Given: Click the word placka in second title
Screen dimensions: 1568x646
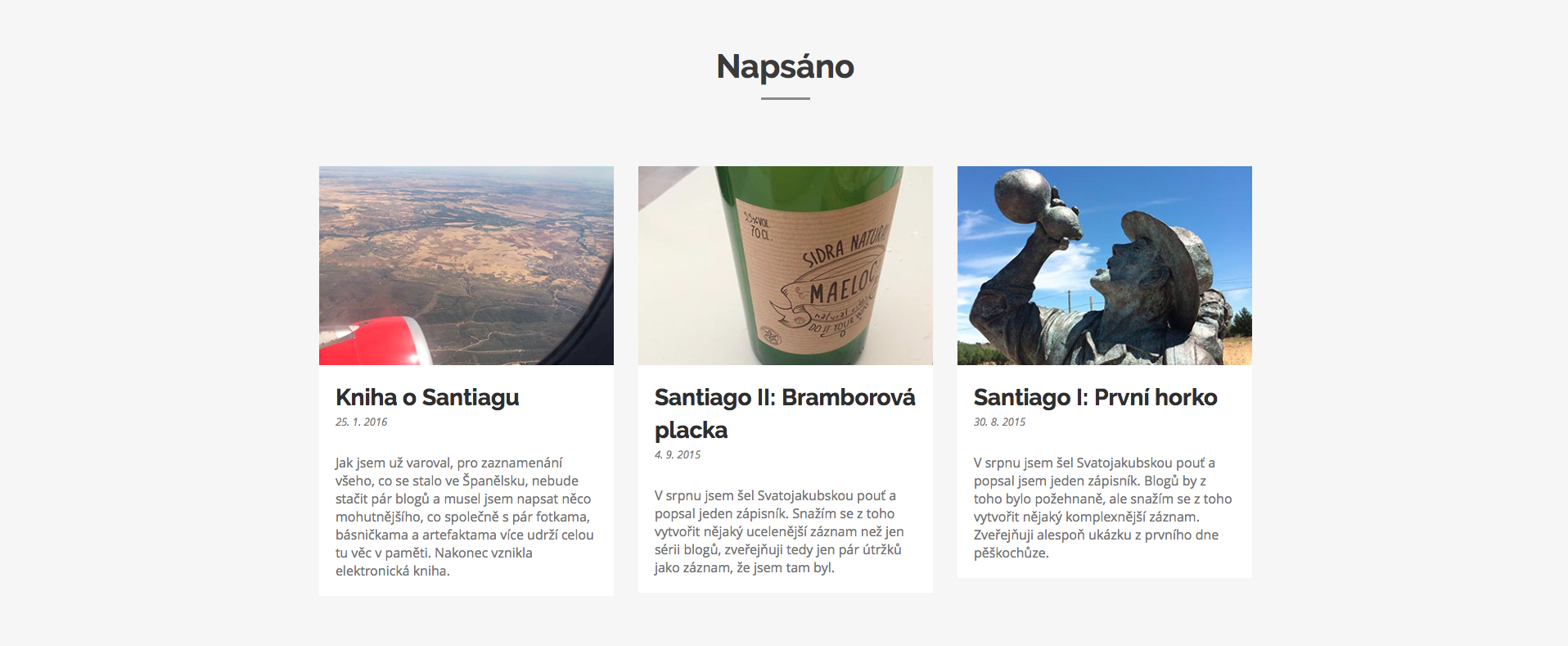Looking at the screenshot, I should [x=691, y=430].
